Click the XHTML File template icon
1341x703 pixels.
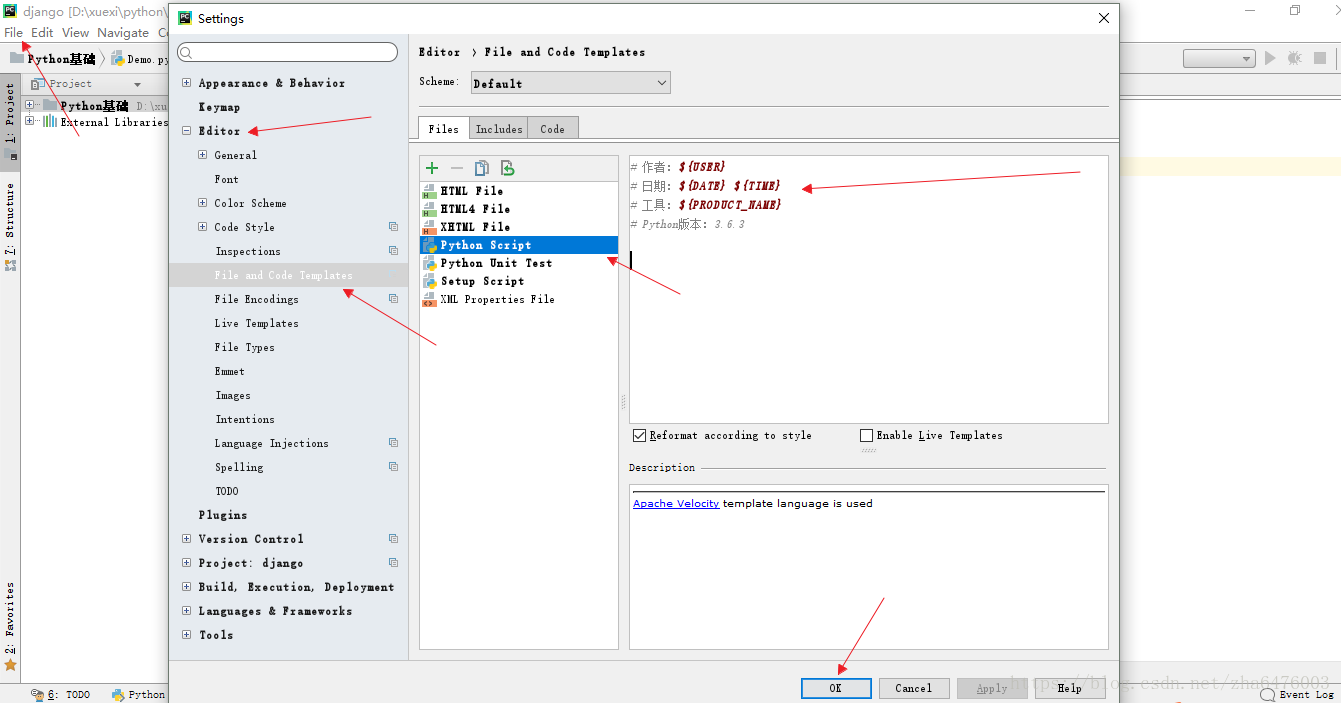429,227
